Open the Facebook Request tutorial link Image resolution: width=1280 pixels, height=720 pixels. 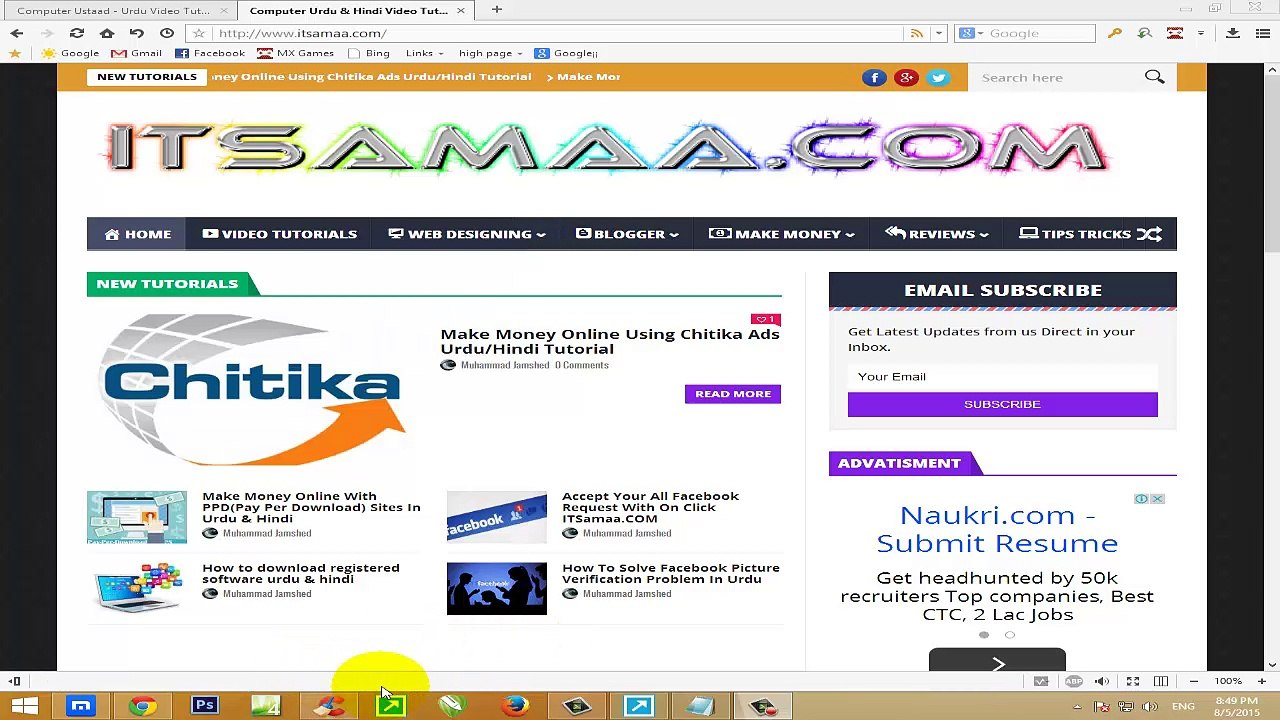[650, 507]
